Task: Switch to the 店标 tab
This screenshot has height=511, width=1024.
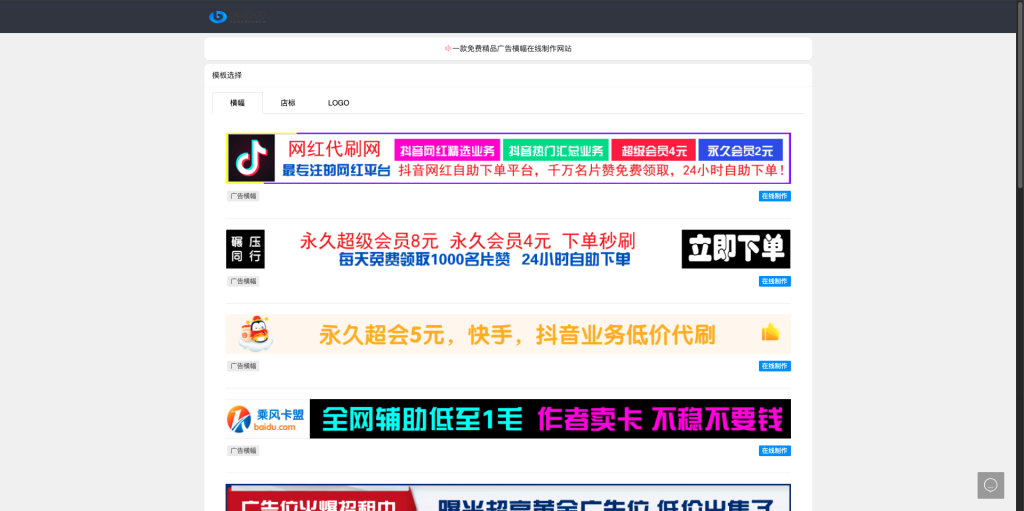Action: pyautogui.click(x=288, y=103)
